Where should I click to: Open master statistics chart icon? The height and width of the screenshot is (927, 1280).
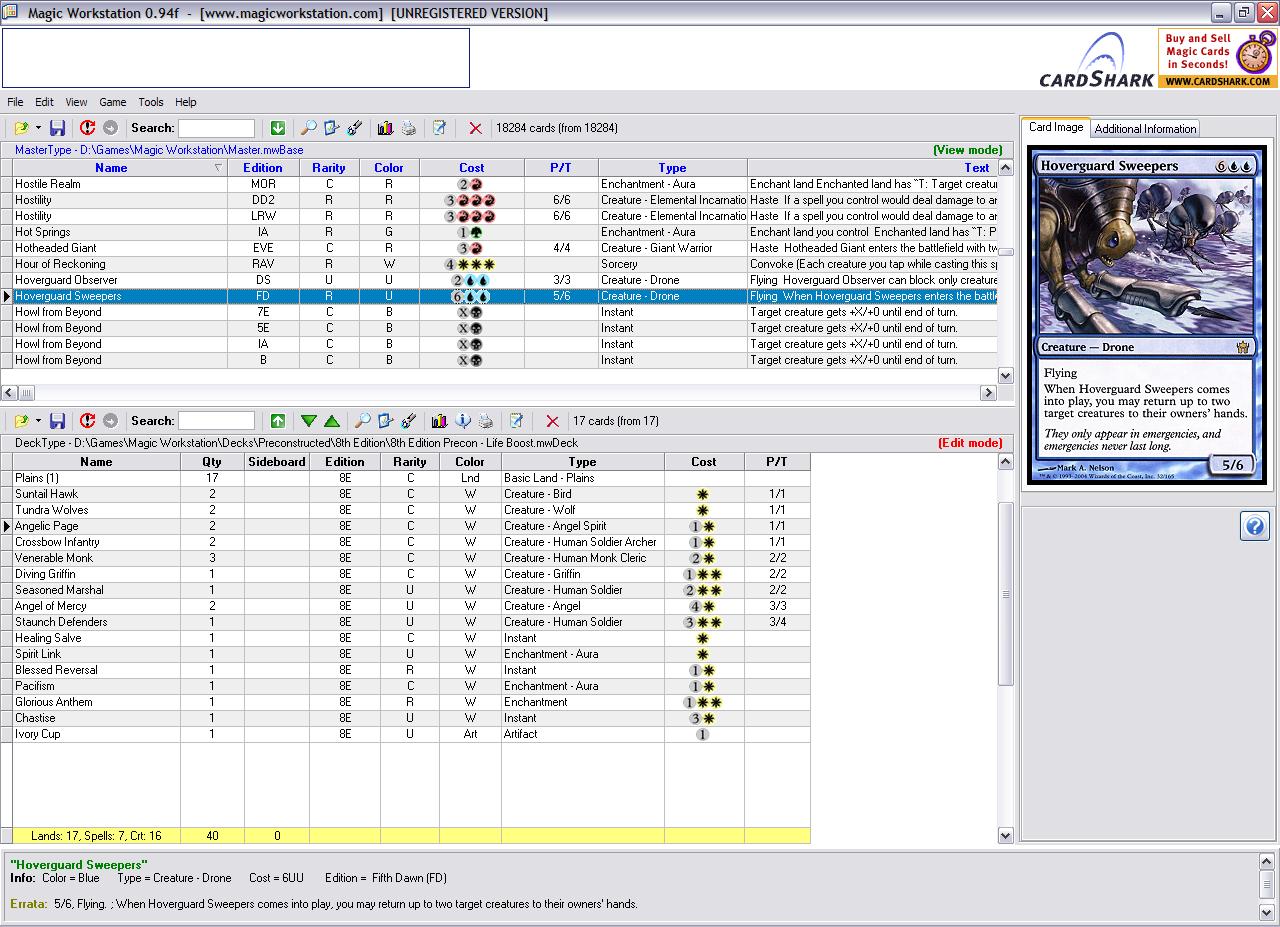pyautogui.click(x=385, y=128)
